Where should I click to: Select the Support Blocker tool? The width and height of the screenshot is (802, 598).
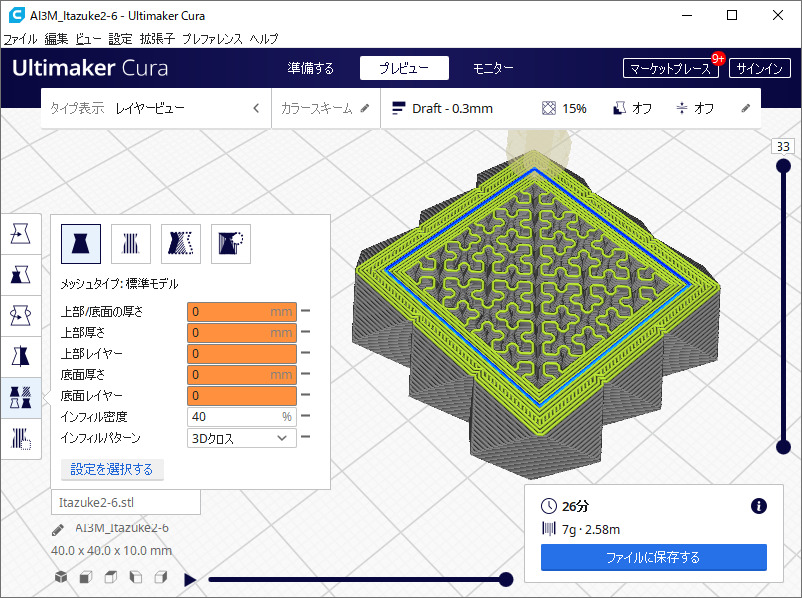20,437
